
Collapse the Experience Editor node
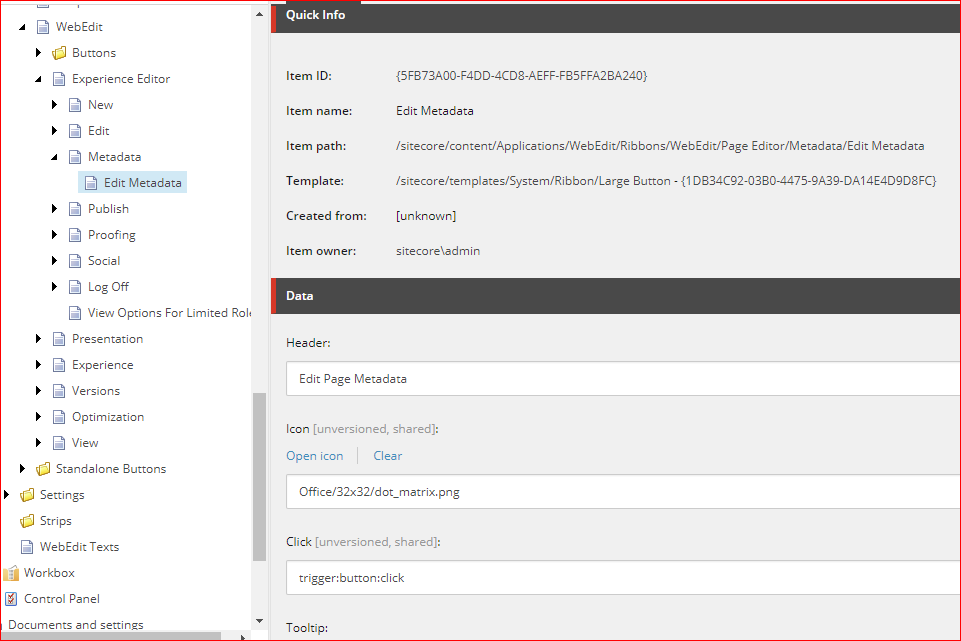point(39,79)
